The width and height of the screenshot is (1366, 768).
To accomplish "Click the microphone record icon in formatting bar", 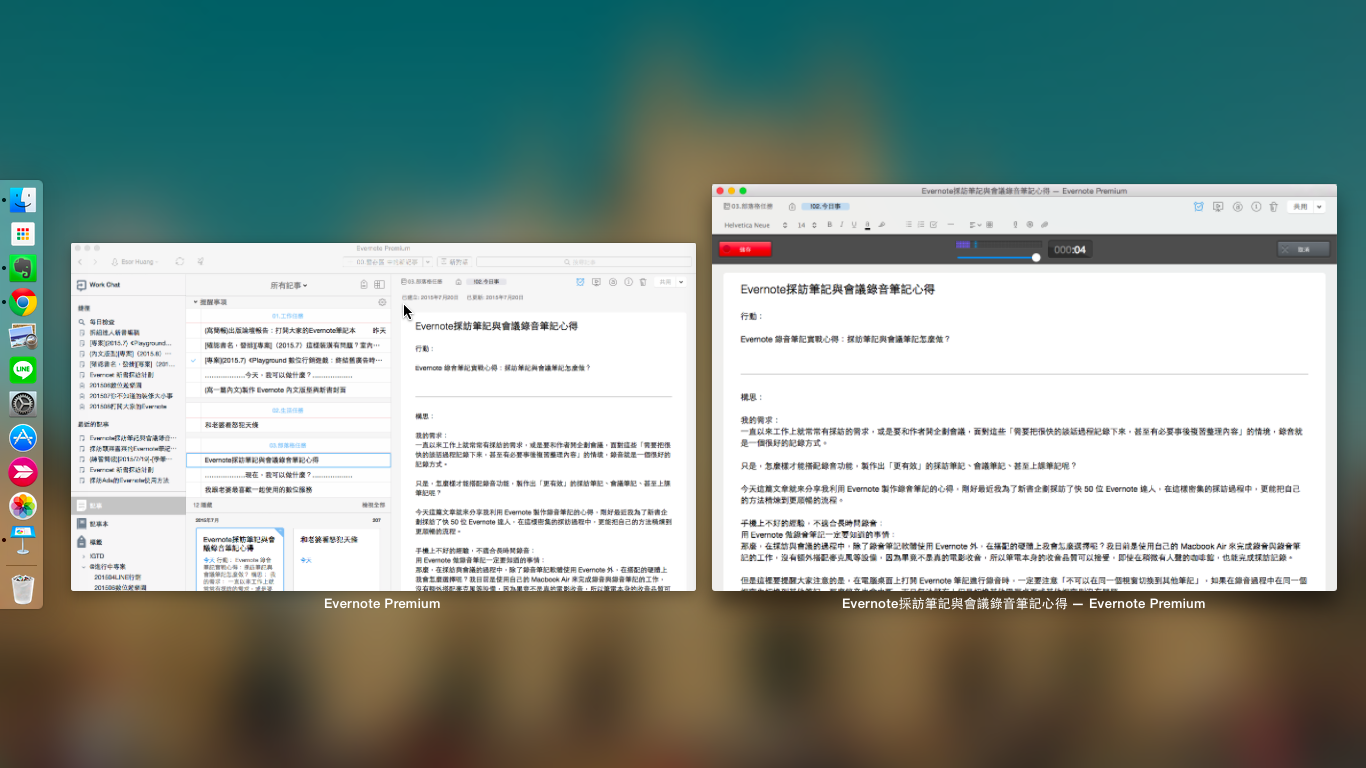I will pos(1015,225).
